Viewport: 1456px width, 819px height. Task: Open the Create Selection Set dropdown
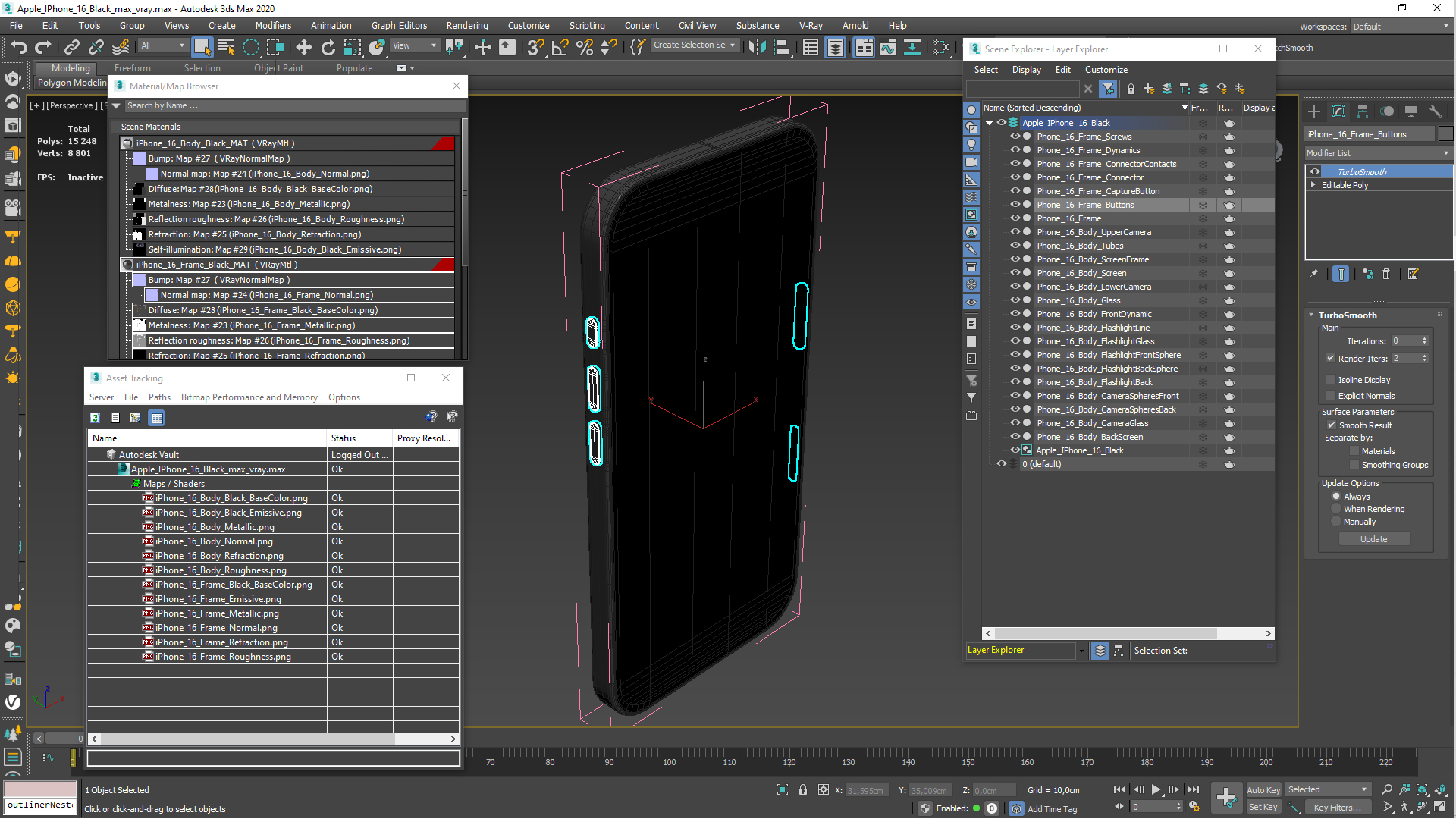coord(695,45)
